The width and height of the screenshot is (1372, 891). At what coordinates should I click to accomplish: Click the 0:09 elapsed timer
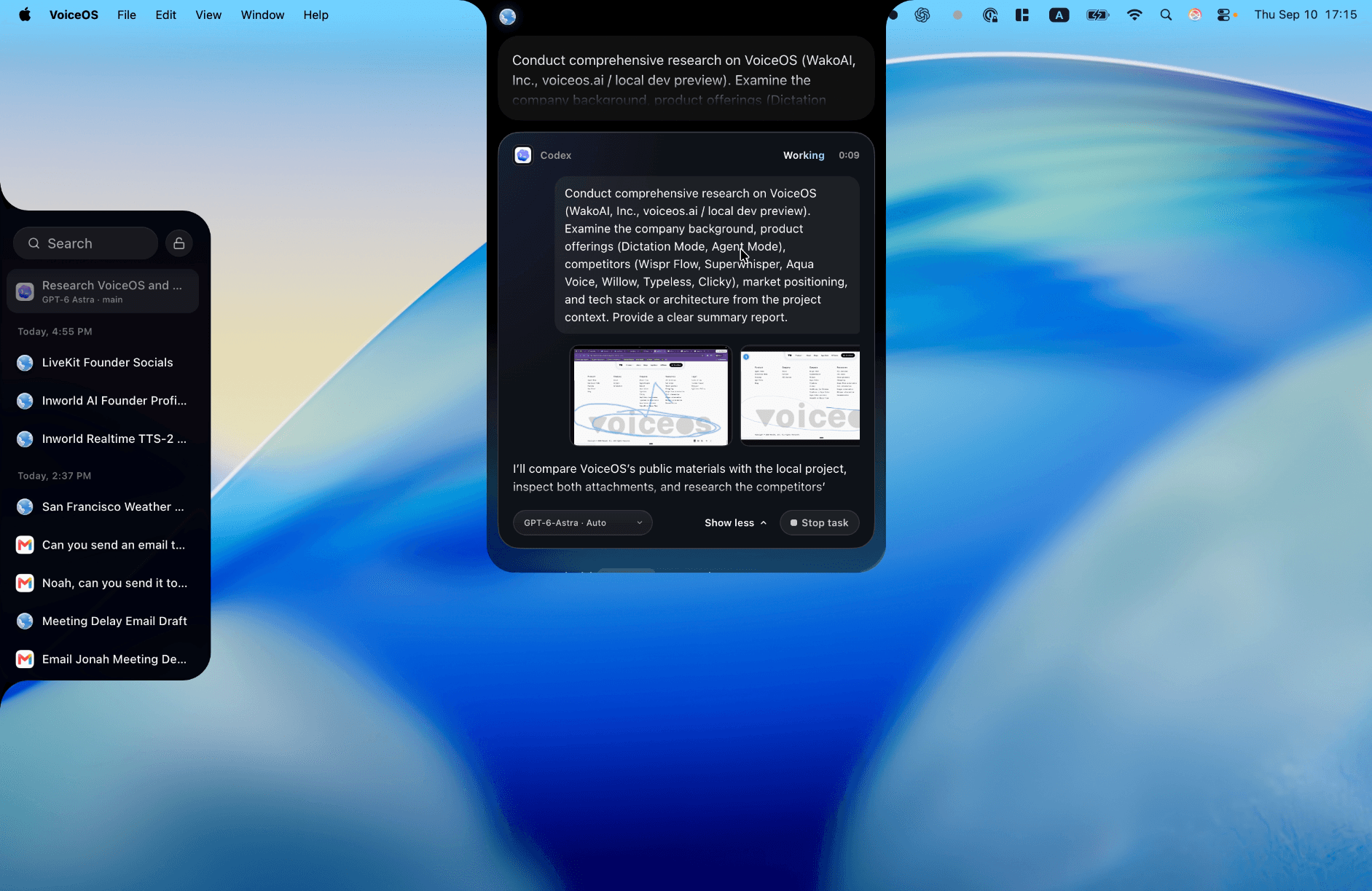coord(849,155)
